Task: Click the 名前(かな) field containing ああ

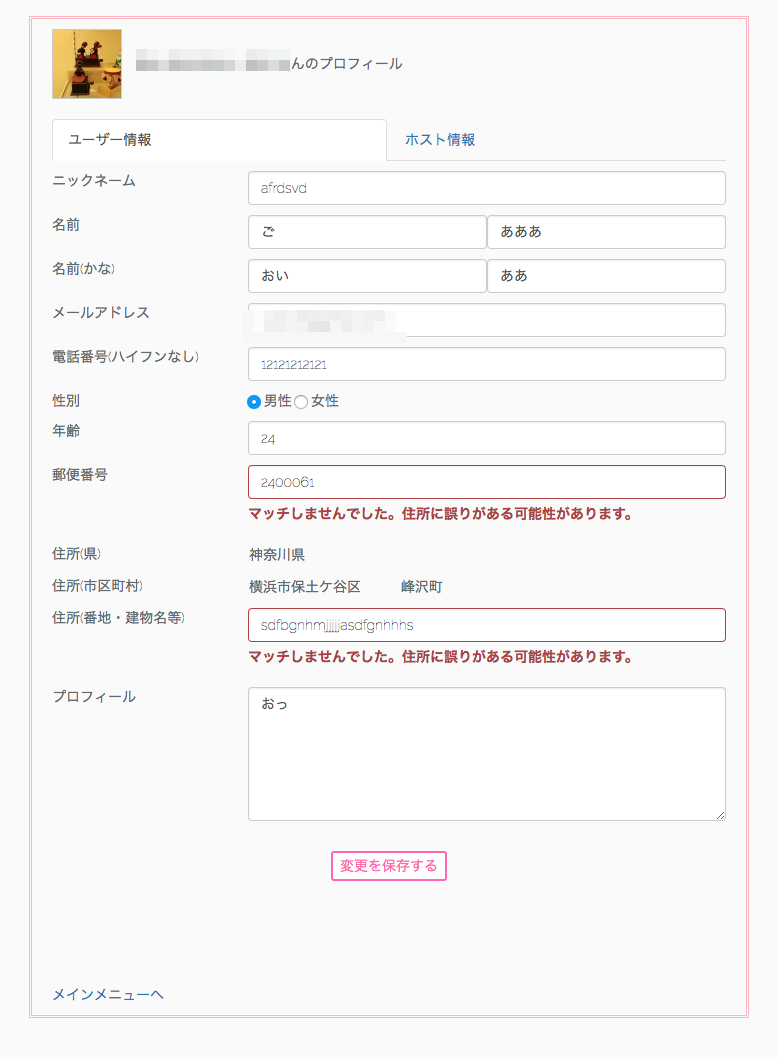Action: pyautogui.click(x=606, y=276)
